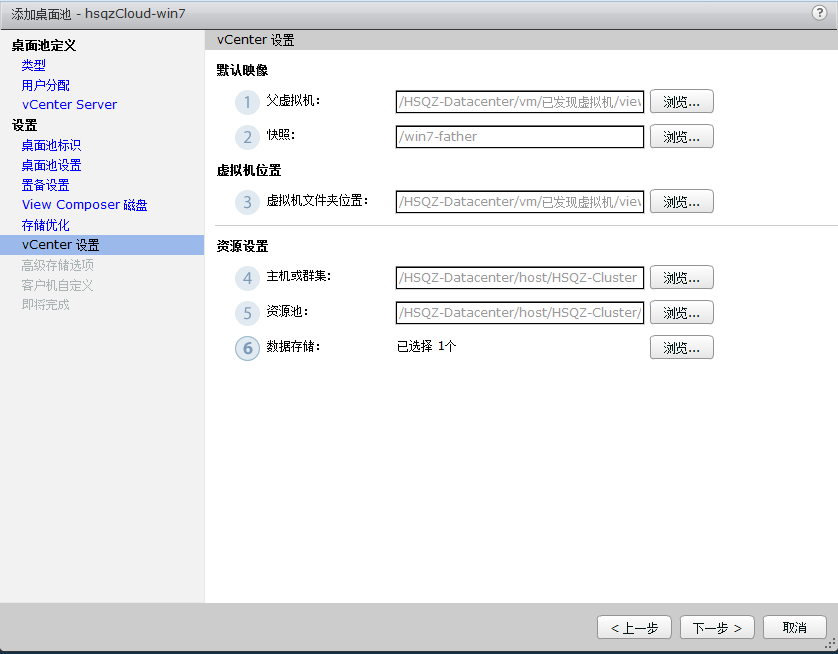Viewport: 838px width, 654px height.
Task: Click the window resize grip corner
Action: point(831,643)
